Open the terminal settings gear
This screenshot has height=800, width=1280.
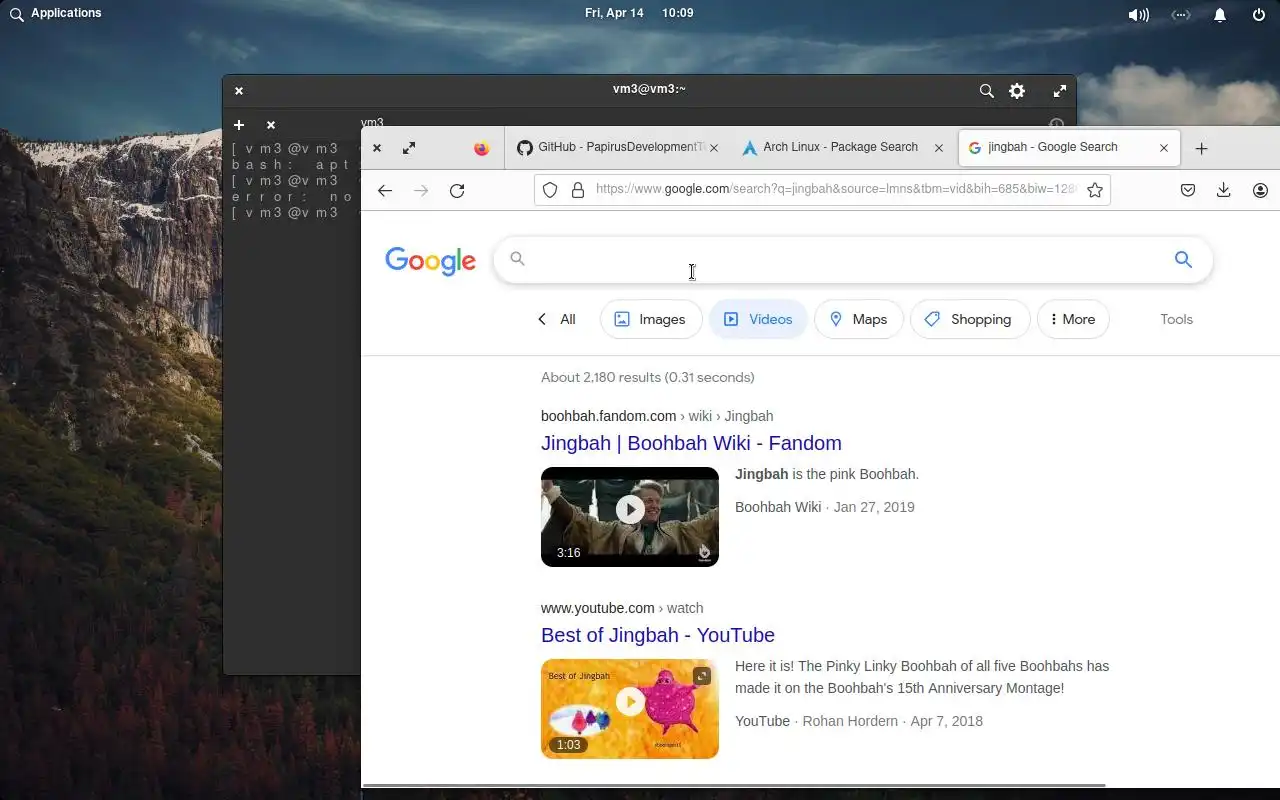click(1017, 91)
